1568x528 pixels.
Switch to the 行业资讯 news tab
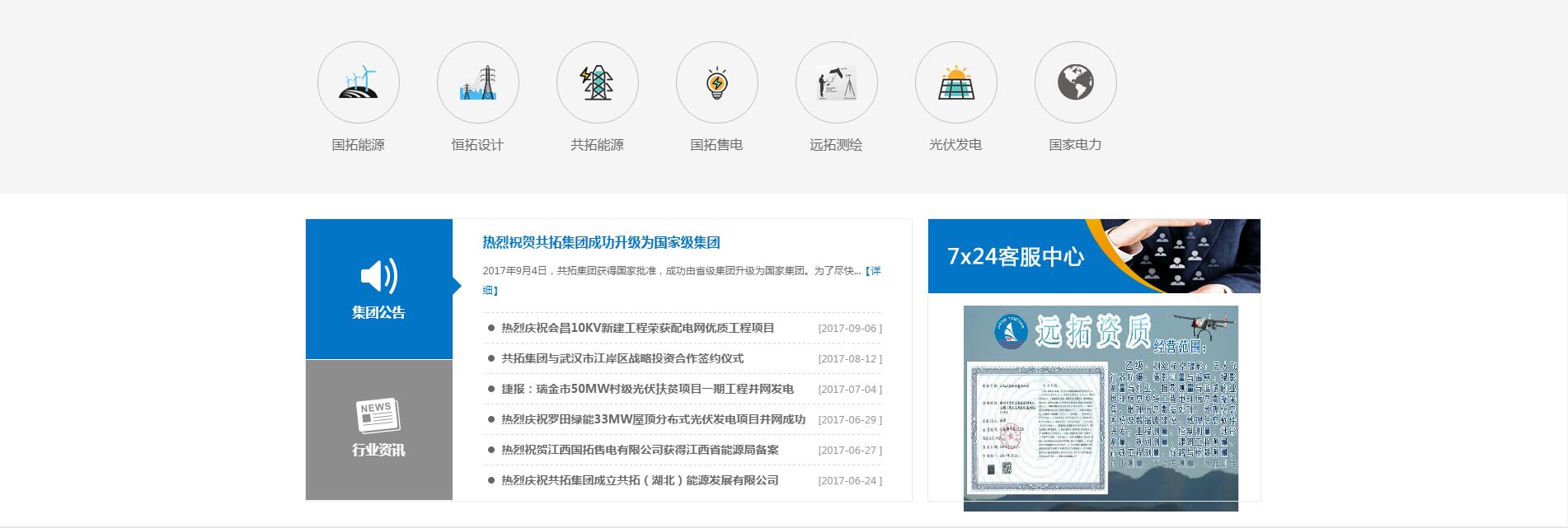pyautogui.click(x=378, y=430)
